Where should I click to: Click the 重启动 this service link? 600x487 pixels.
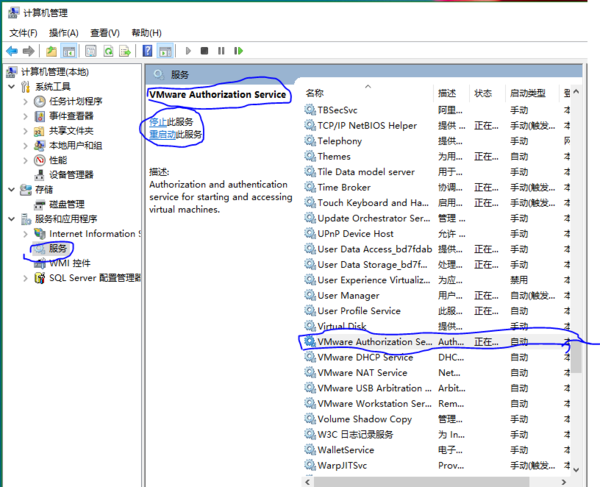(x=162, y=134)
